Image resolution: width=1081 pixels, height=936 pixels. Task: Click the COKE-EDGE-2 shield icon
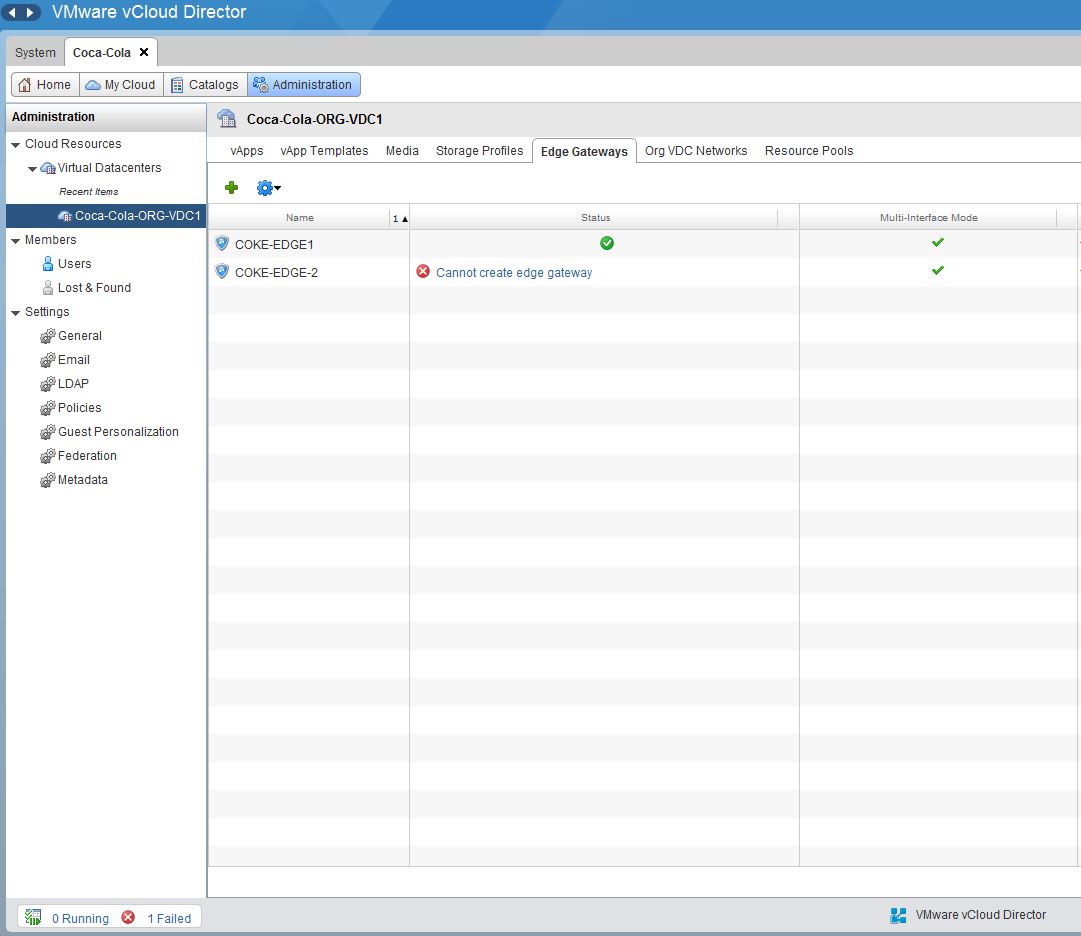222,272
